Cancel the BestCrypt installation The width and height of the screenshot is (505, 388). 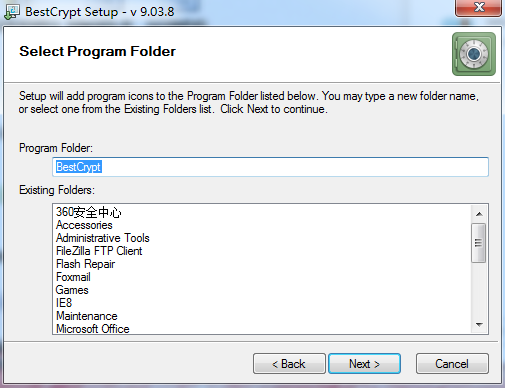coord(452,364)
